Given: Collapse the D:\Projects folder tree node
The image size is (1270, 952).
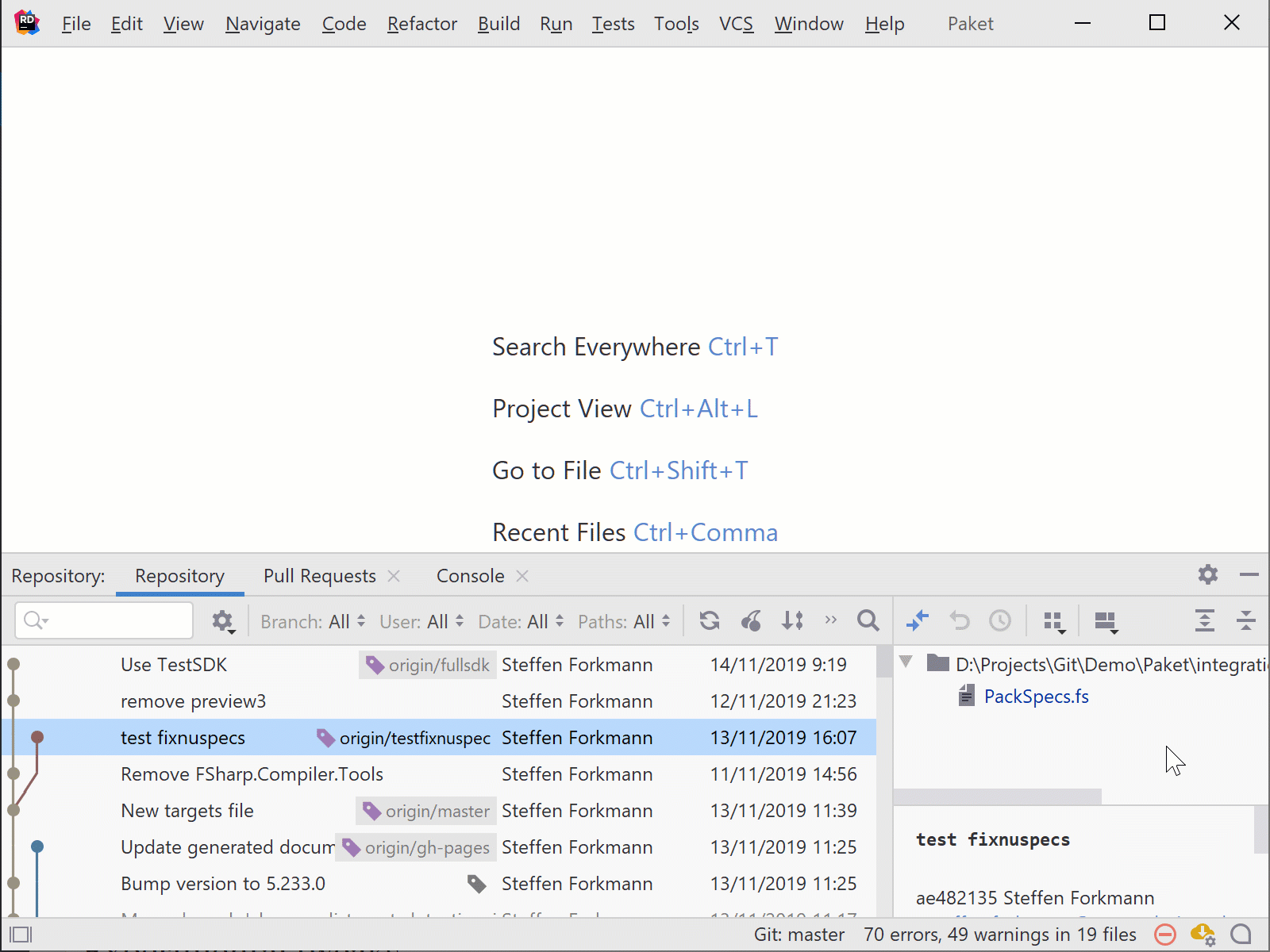Looking at the screenshot, I should tap(906, 662).
